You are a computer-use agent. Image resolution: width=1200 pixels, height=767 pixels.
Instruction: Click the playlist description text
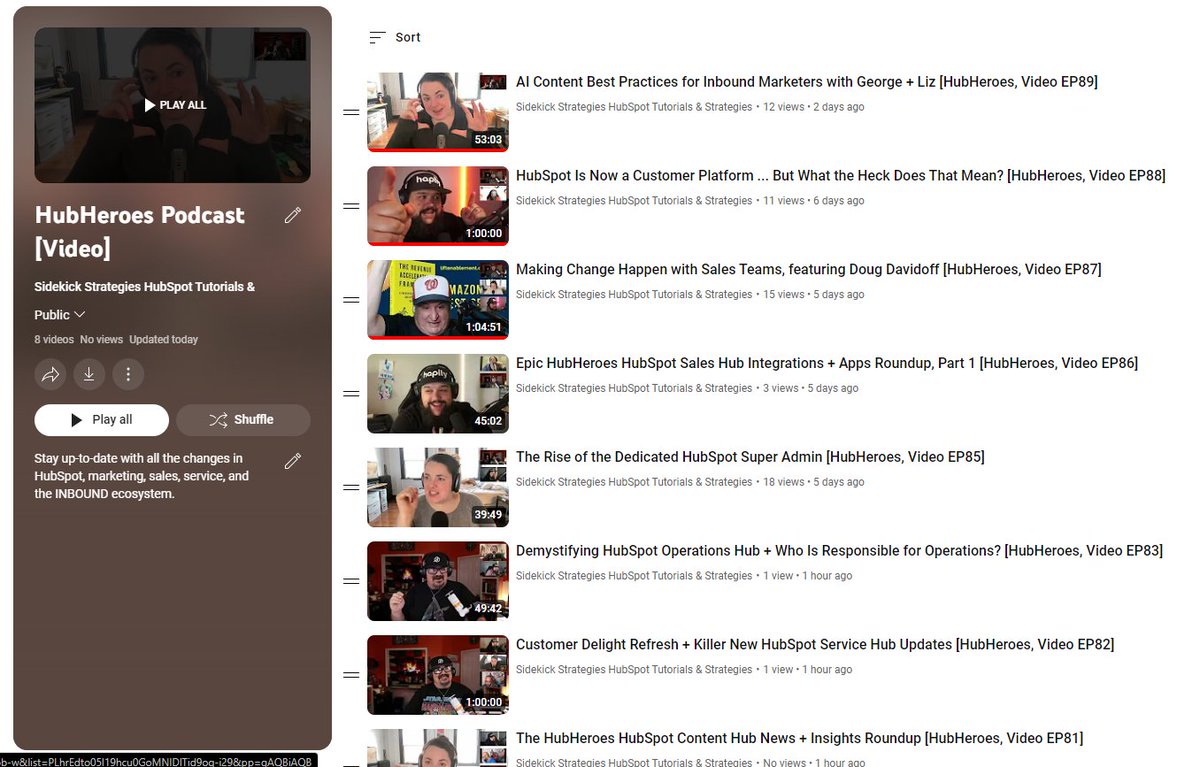point(141,476)
